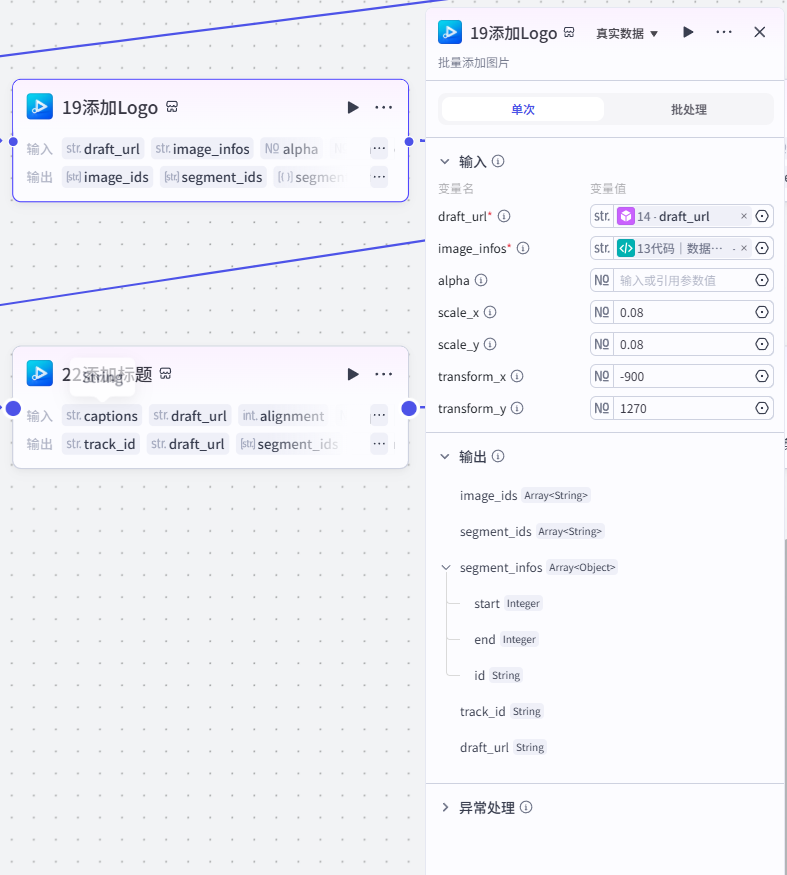The width and height of the screenshot is (787, 875).
Task: Click the panel header icon next to the 19添加Logo title
Action: (569, 32)
